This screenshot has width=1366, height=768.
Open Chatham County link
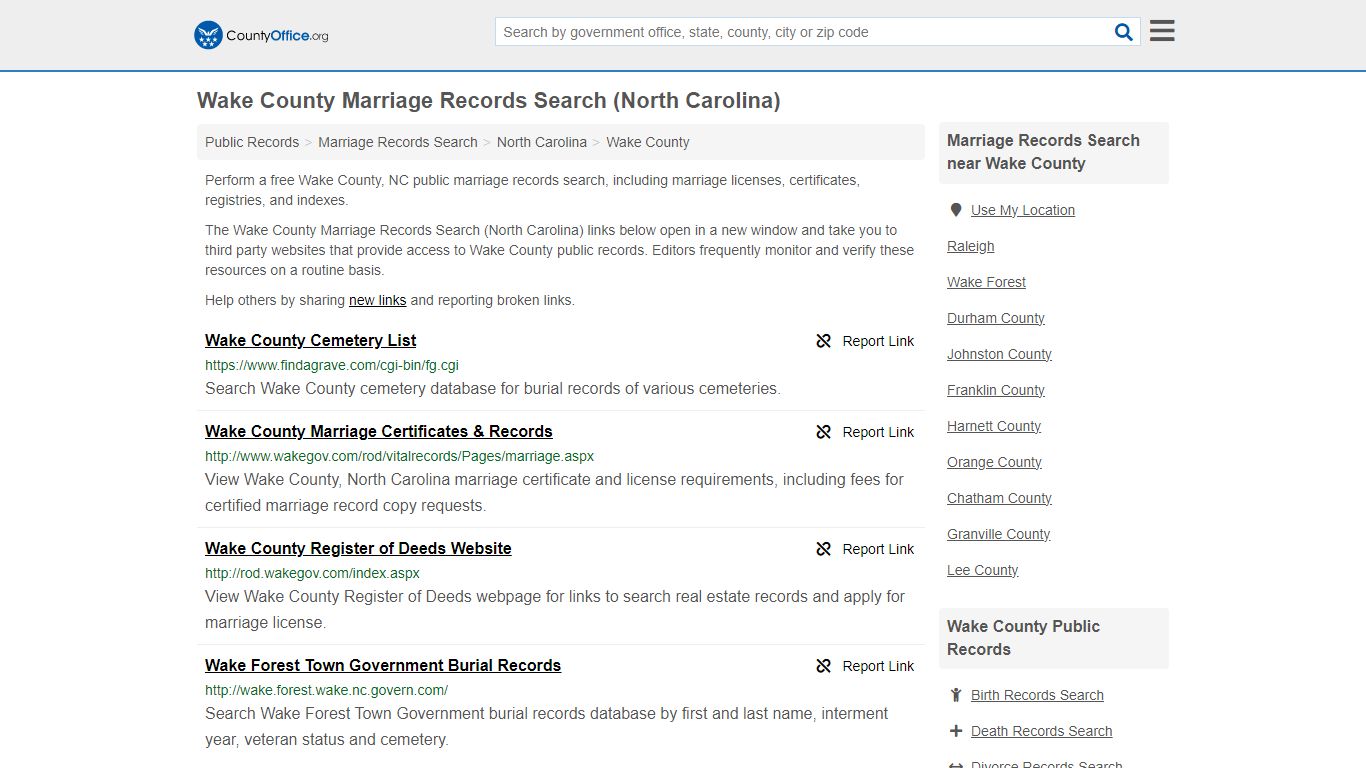pos(999,498)
